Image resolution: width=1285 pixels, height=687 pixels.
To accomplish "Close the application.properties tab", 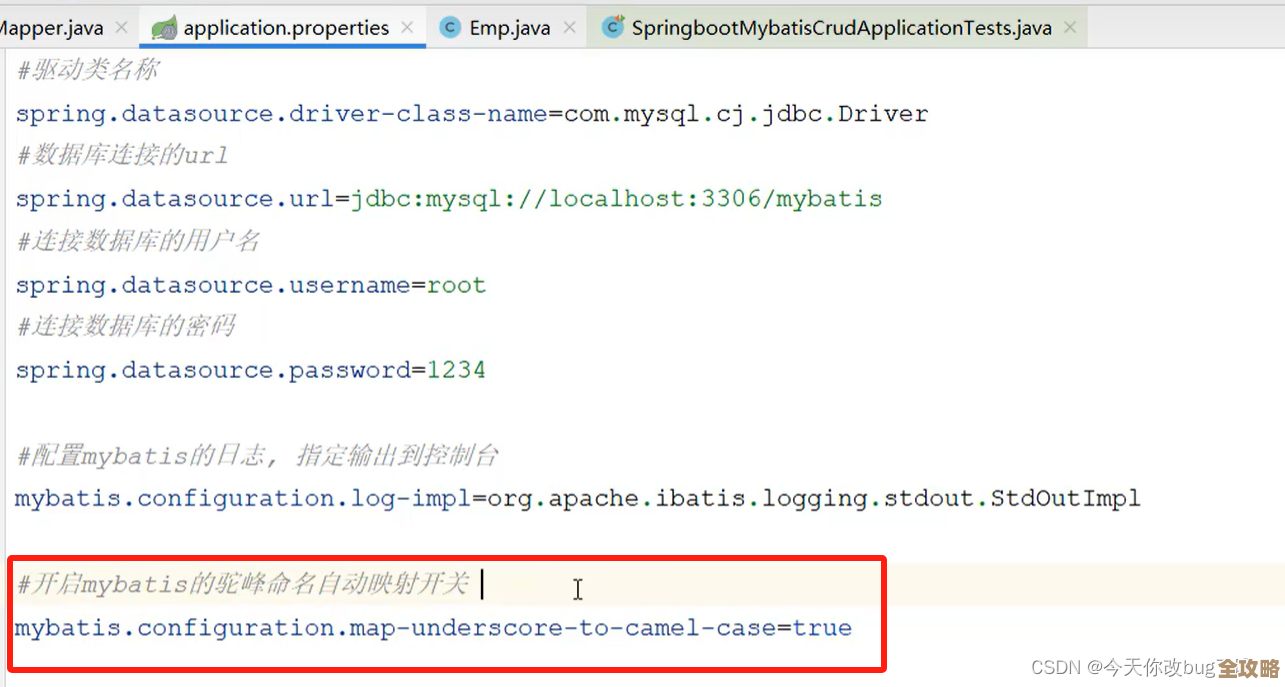I will pyautogui.click(x=407, y=28).
